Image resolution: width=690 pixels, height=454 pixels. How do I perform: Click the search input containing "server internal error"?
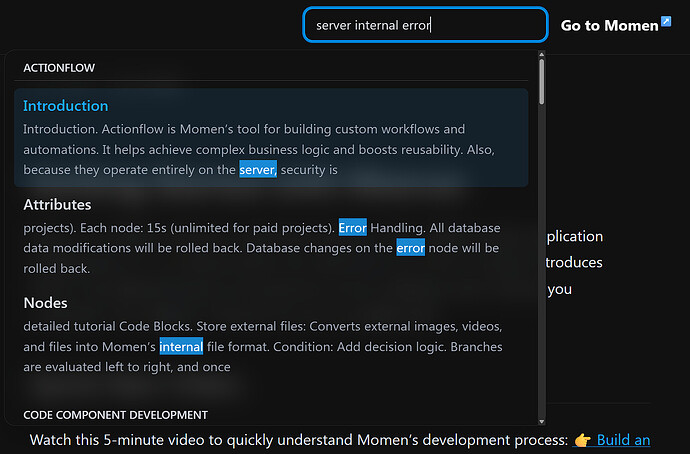pos(425,25)
